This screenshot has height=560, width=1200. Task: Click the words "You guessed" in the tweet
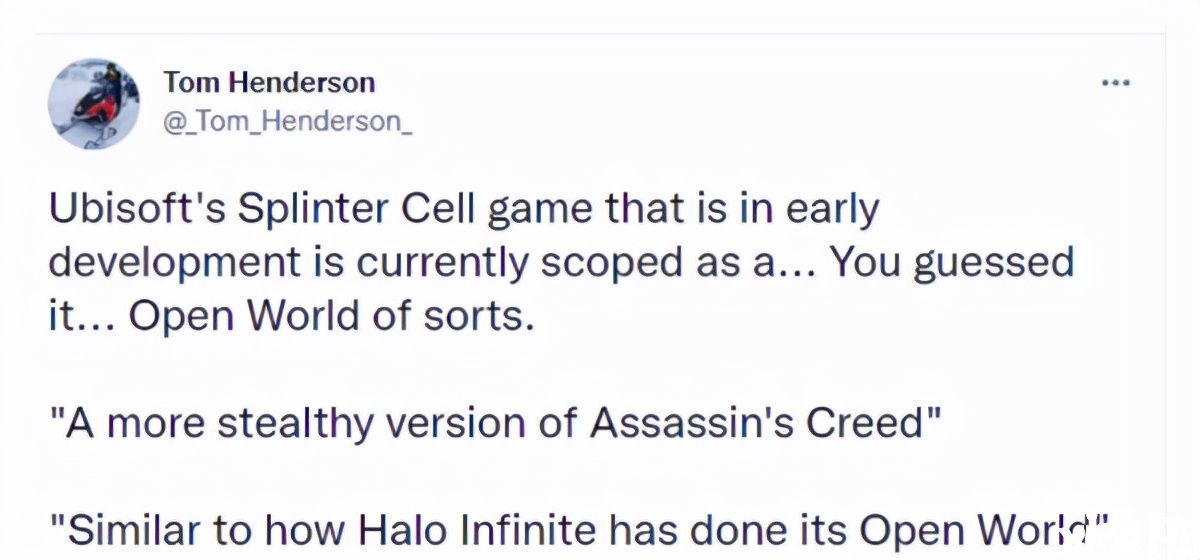tap(953, 262)
